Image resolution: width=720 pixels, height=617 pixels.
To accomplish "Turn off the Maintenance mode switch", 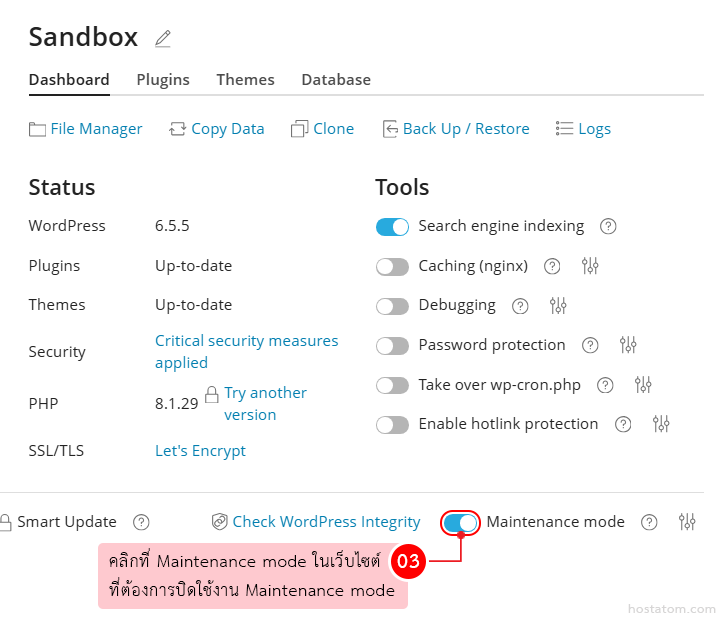I will pyautogui.click(x=461, y=522).
